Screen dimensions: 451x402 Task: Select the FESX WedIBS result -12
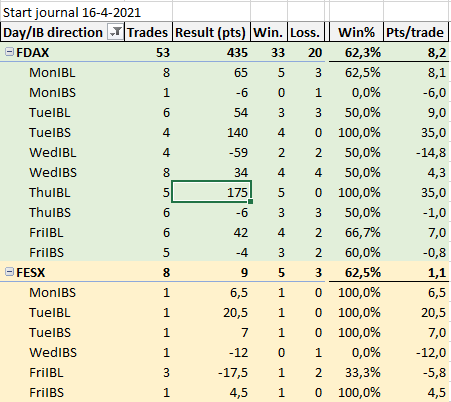pos(238,352)
